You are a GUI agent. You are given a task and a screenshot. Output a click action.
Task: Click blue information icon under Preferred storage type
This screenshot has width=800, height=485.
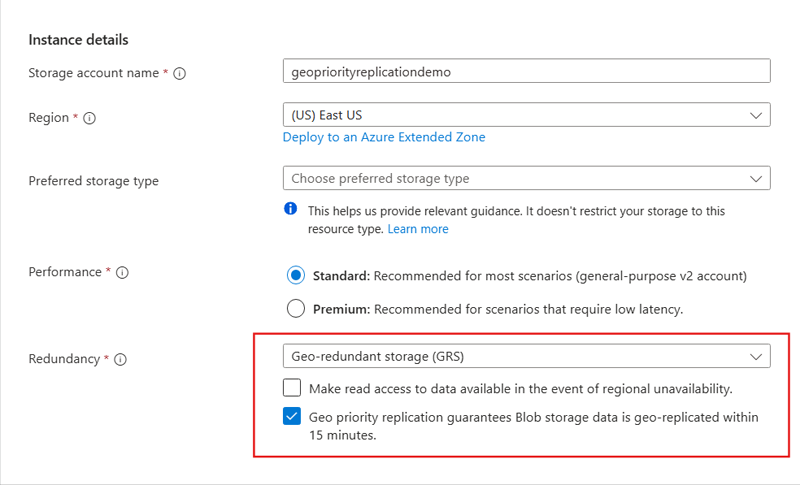[x=291, y=210]
